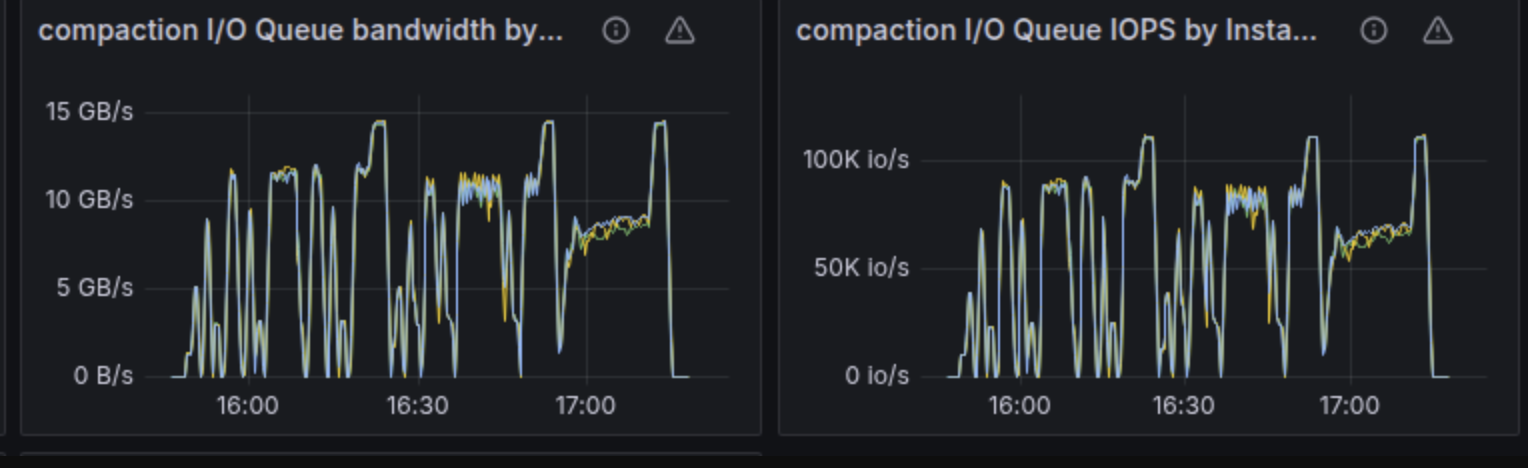1528x468 pixels.
Task: Open IOPS panel description info icon
Action: coord(1374,31)
